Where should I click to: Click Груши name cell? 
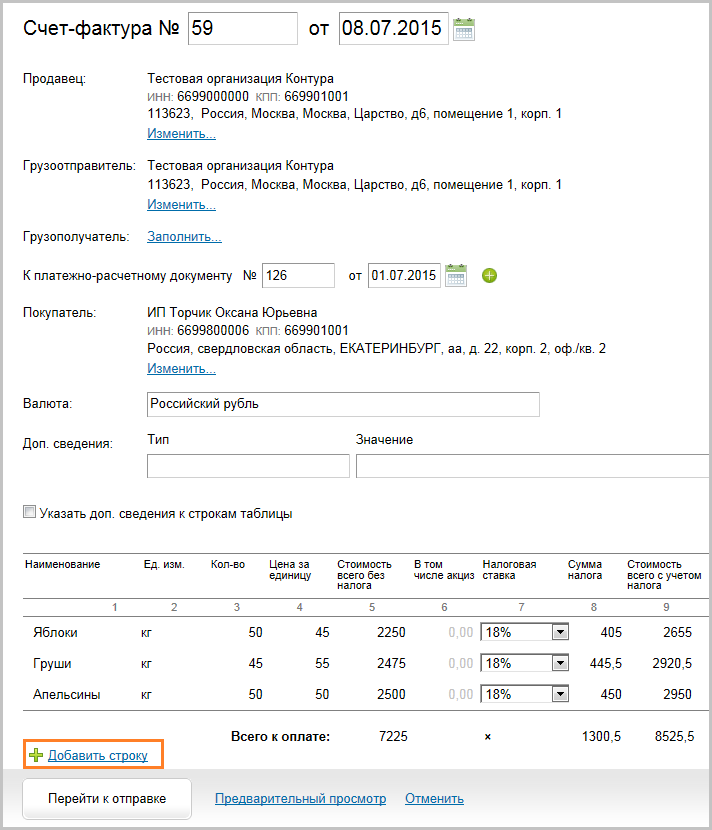pyautogui.click(x=52, y=664)
